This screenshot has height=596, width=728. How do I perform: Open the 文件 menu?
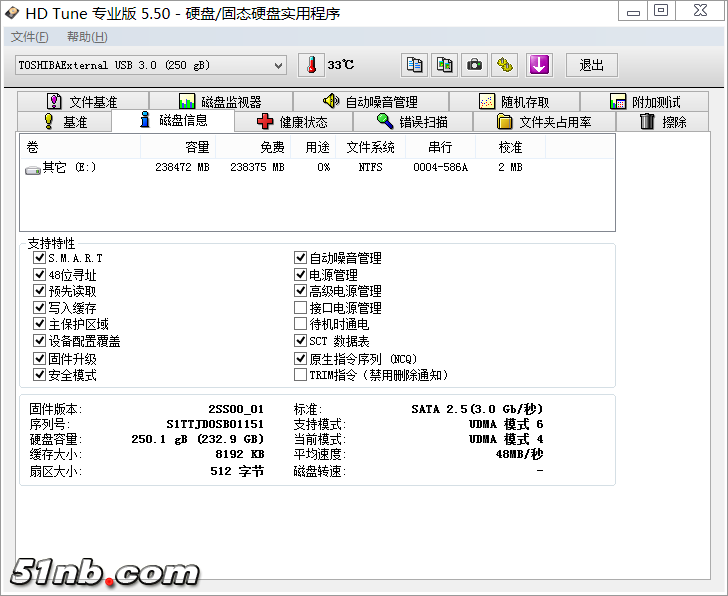(29, 37)
